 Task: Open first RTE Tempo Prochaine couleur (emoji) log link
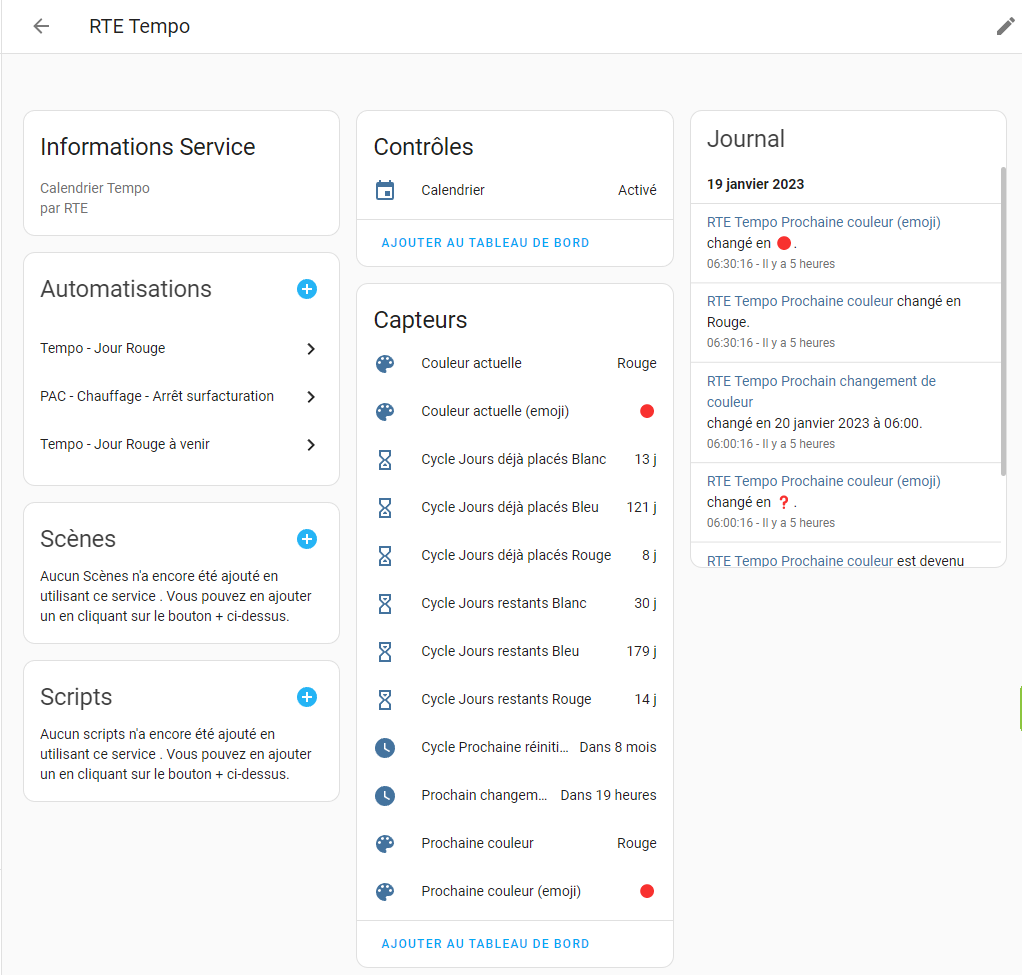click(823, 222)
